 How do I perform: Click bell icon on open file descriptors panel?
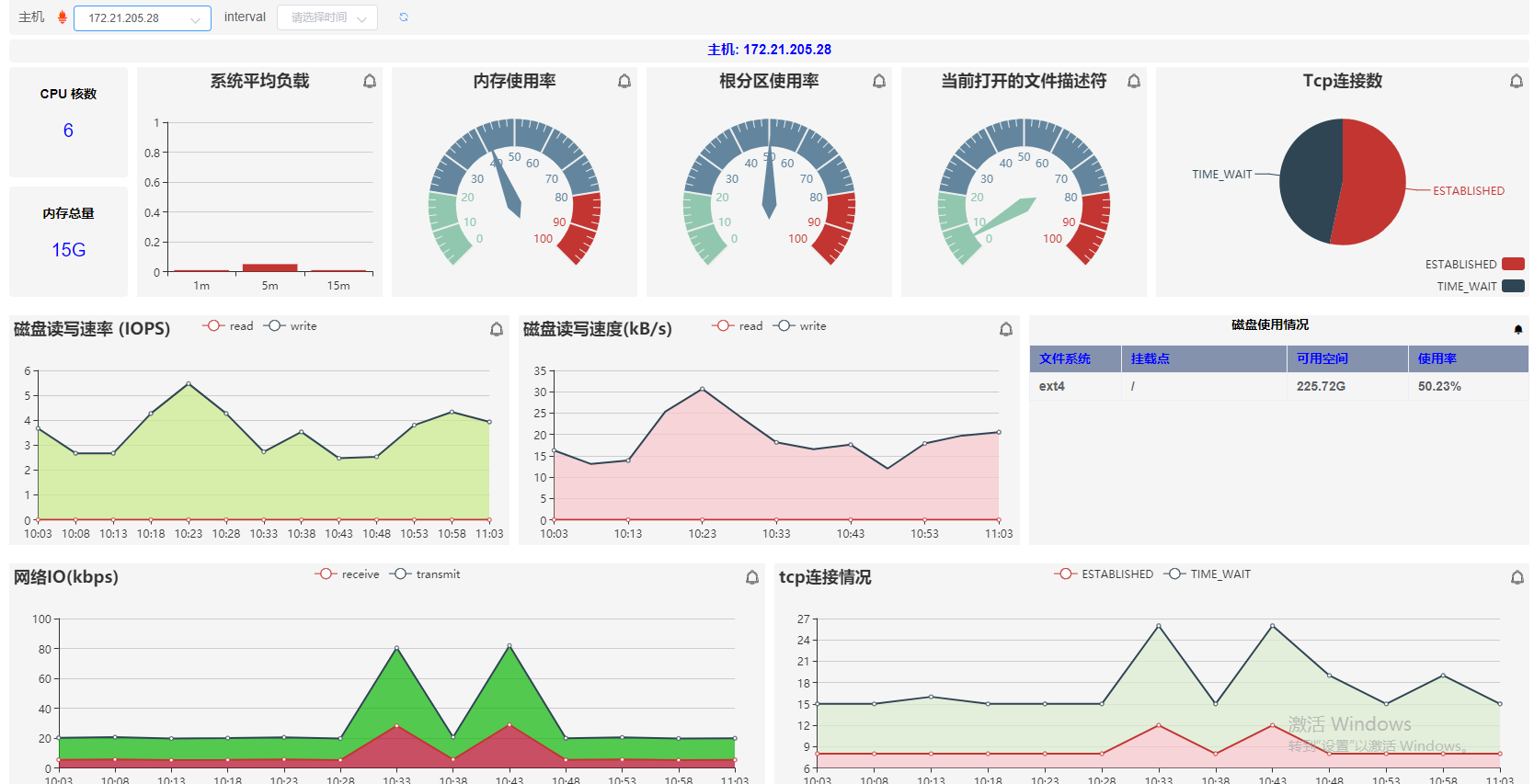click(1134, 81)
